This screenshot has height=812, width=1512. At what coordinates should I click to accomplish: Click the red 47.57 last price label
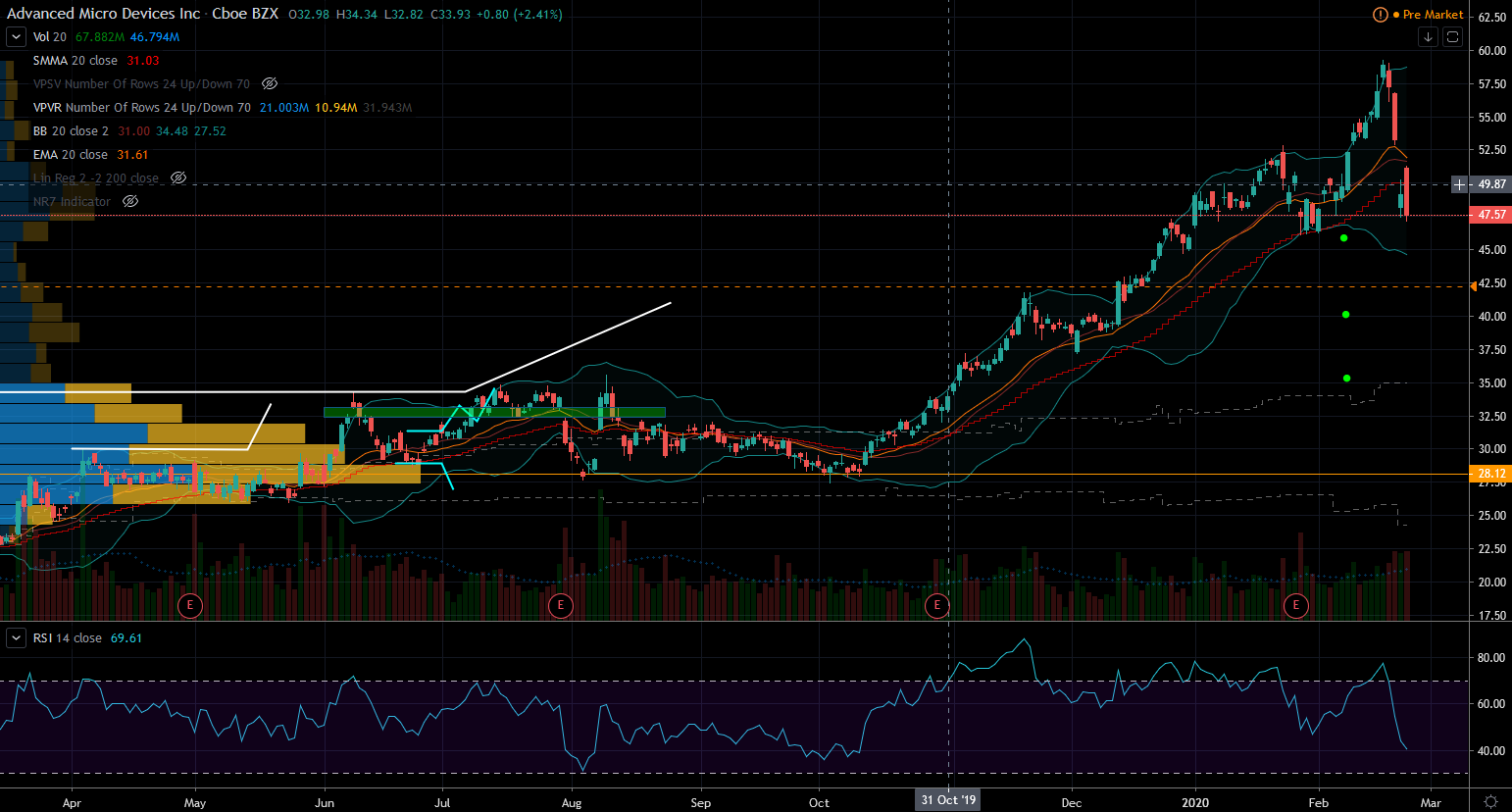pyautogui.click(x=1490, y=215)
